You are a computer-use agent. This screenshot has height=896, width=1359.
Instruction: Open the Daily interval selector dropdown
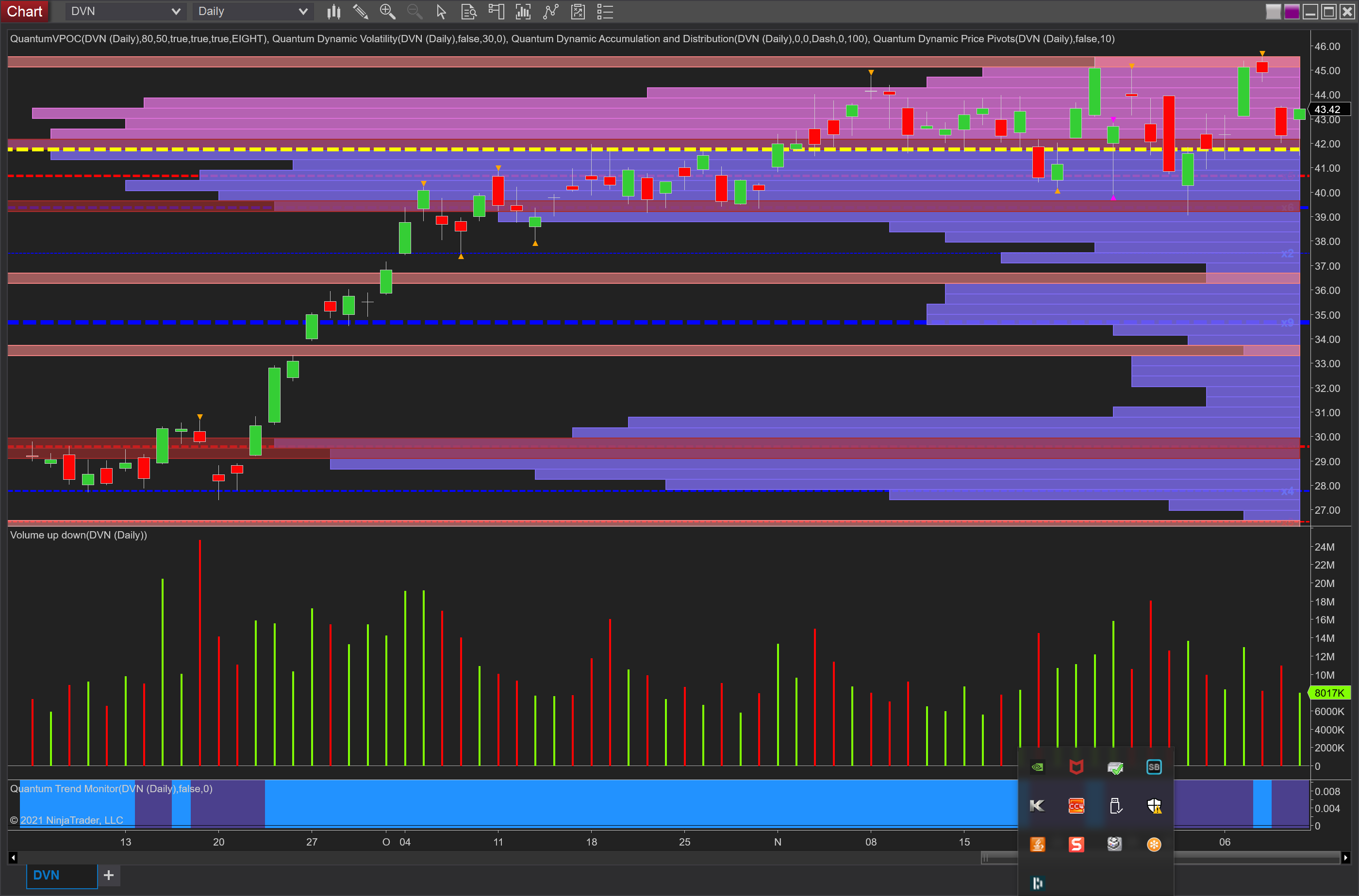253,12
